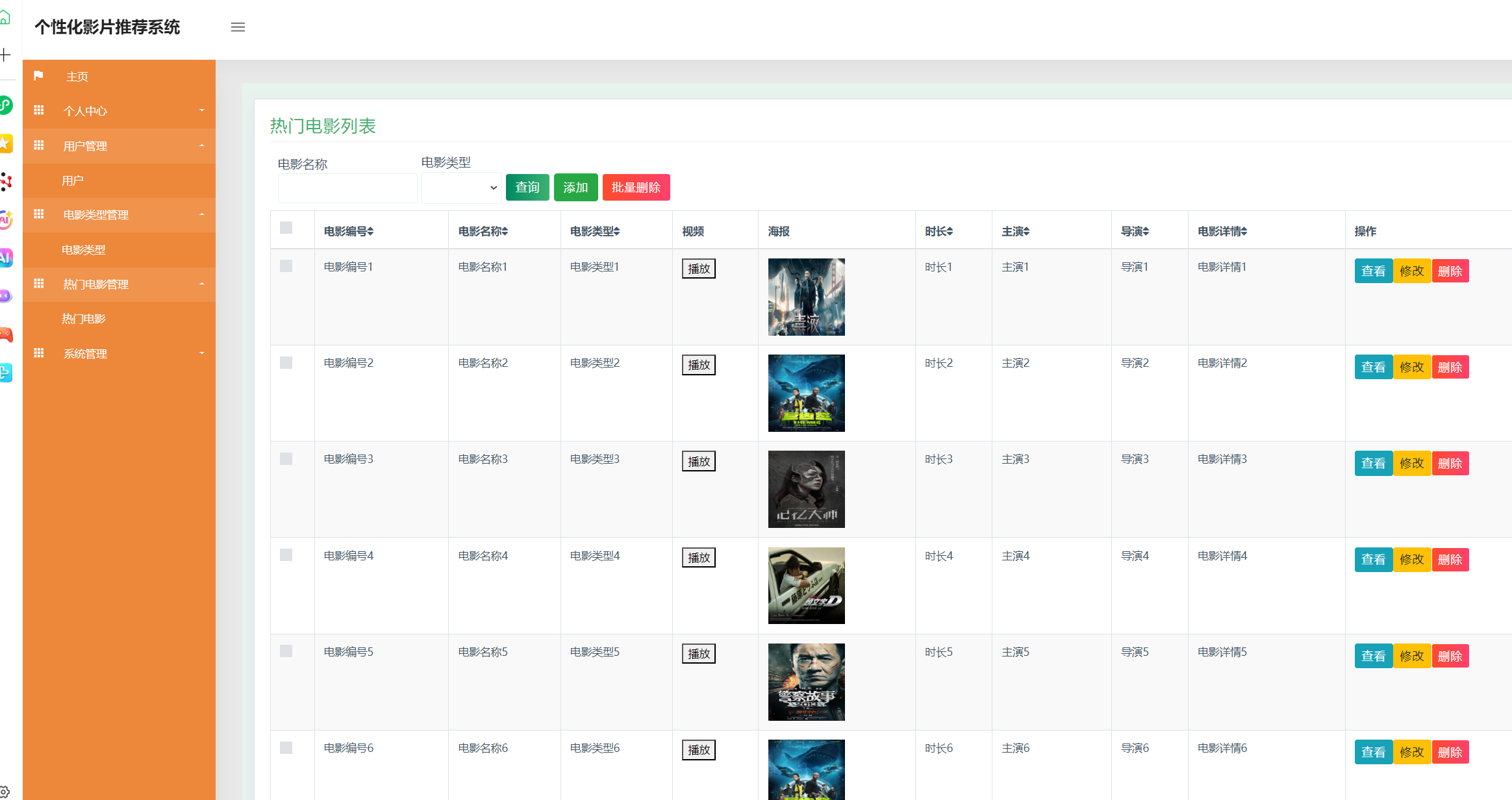Sort the table by 时长 column
This screenshot has height=800, width=1512.
[x=950, y=232]
